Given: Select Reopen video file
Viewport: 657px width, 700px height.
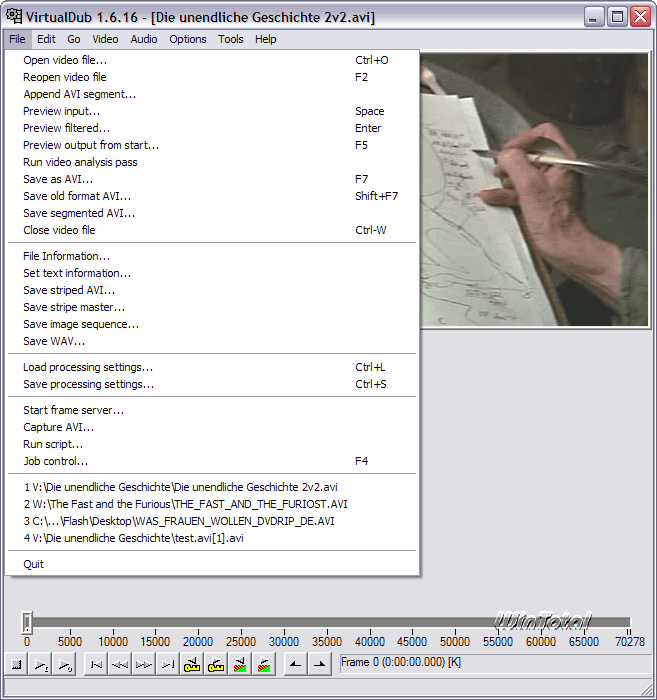Looking at the screenshot, I should (x=212, y=77).
